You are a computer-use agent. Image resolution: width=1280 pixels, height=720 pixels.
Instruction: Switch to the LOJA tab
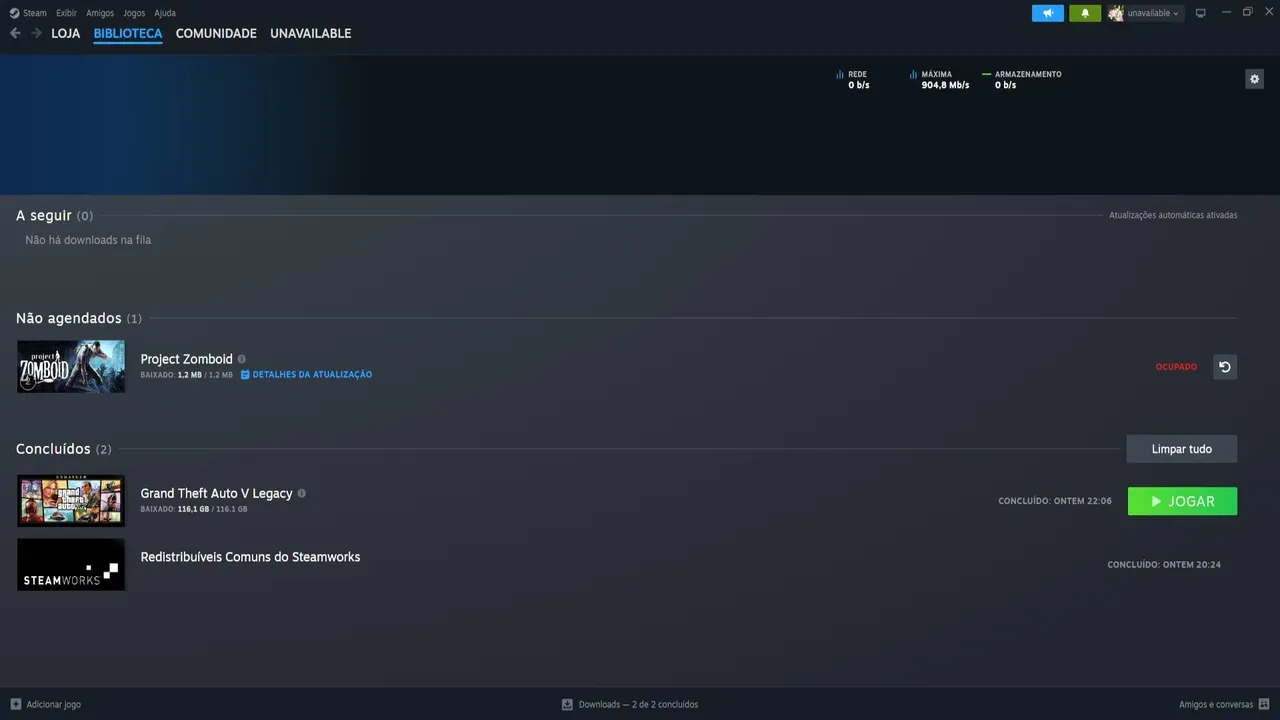click(66, 33)
